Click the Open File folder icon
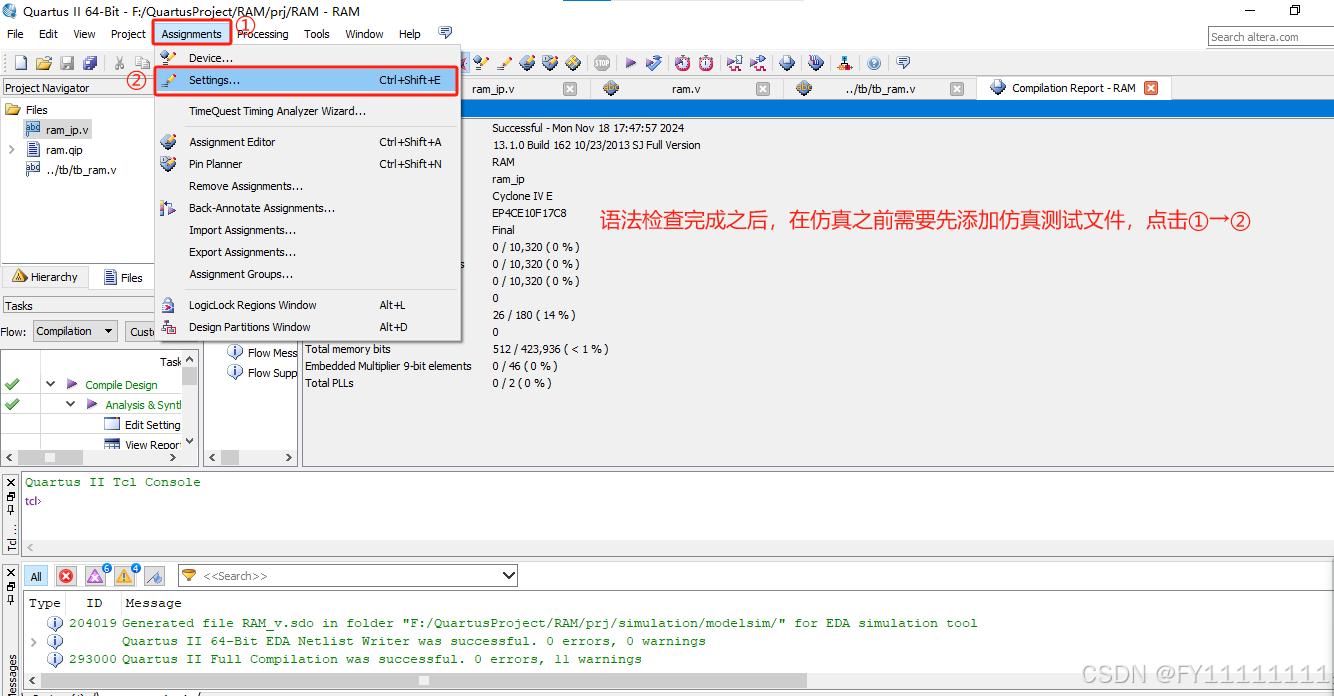 point(43,63)
